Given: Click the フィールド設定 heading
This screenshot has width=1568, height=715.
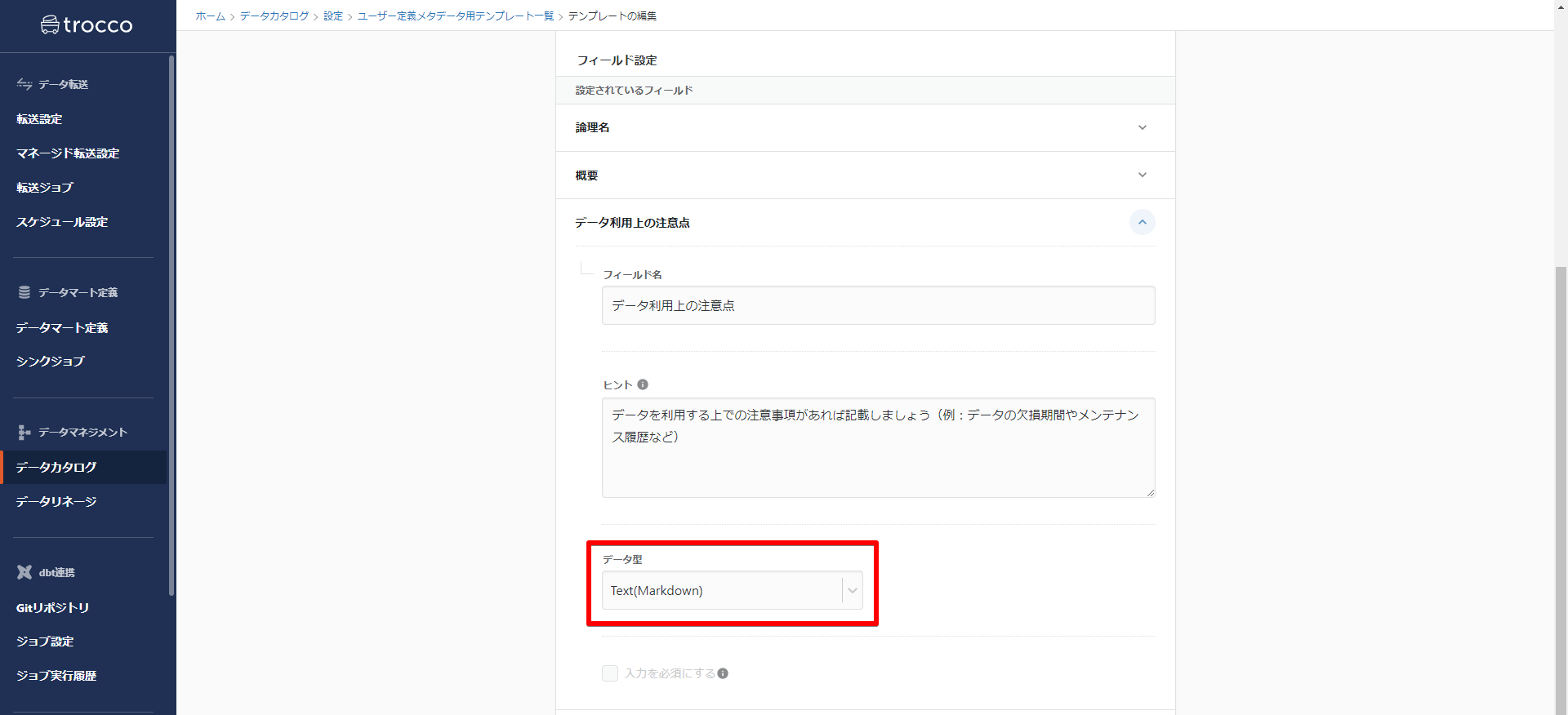Looking at the screenshot, I should [x=617, y=60].
